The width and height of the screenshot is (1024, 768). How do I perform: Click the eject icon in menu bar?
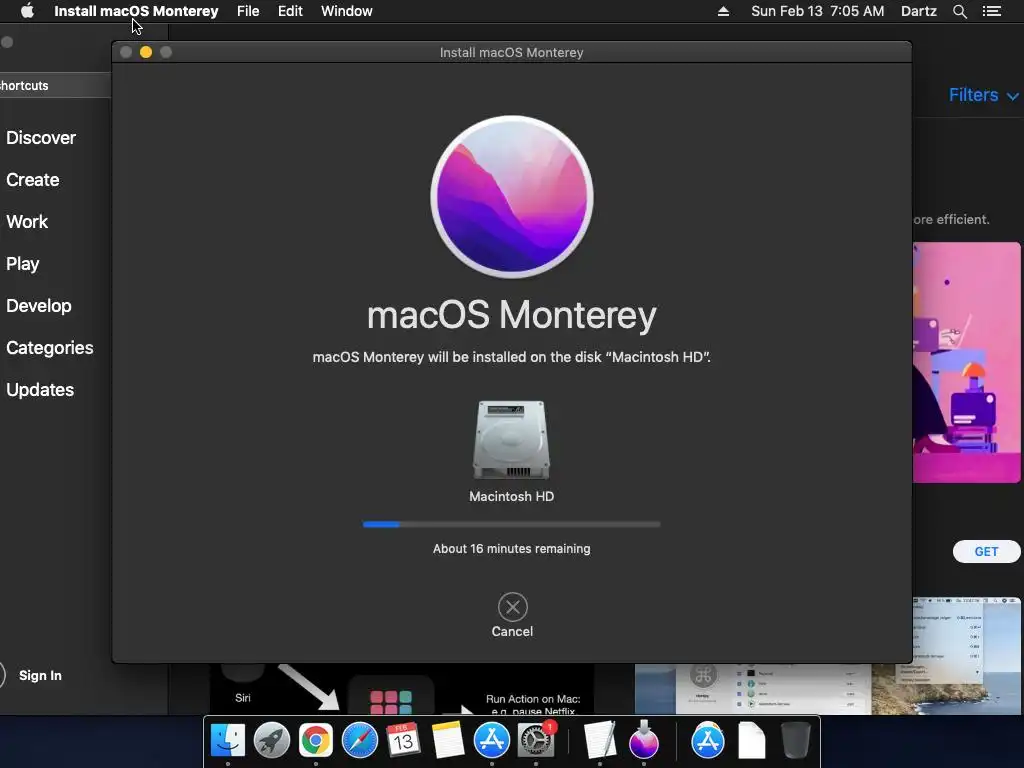point(723,11)
